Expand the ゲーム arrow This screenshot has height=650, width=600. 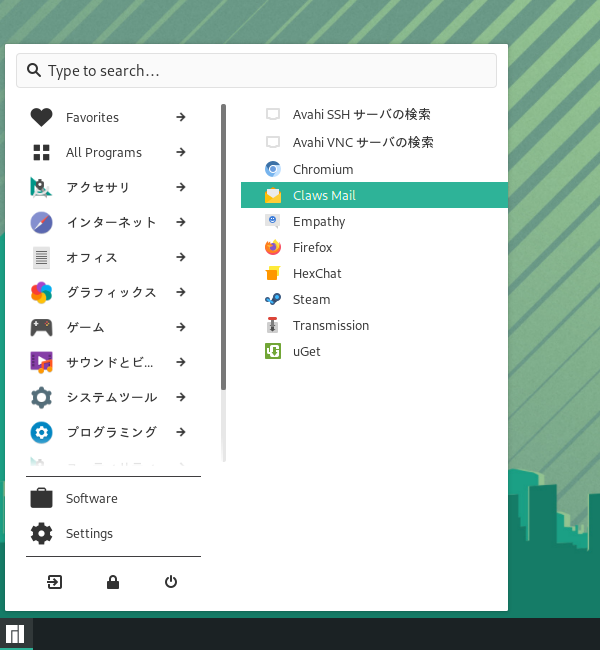coord(180,327)
